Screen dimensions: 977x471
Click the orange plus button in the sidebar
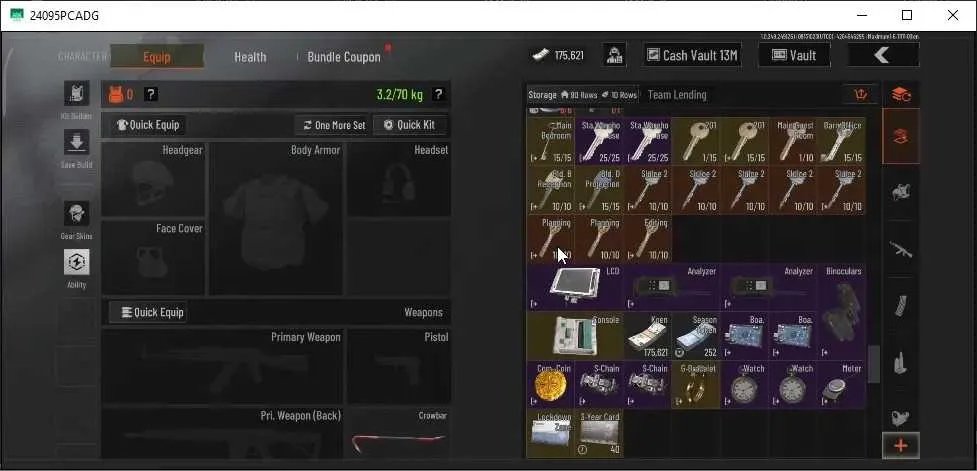[x=901, y=445]
